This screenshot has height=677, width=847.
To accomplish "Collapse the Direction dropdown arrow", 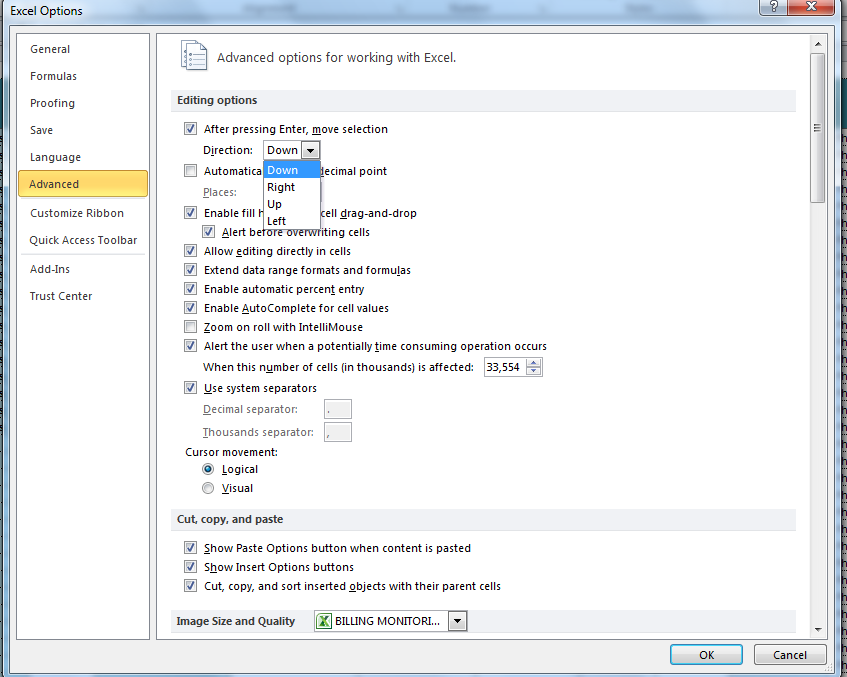I will tap(311, 150).
